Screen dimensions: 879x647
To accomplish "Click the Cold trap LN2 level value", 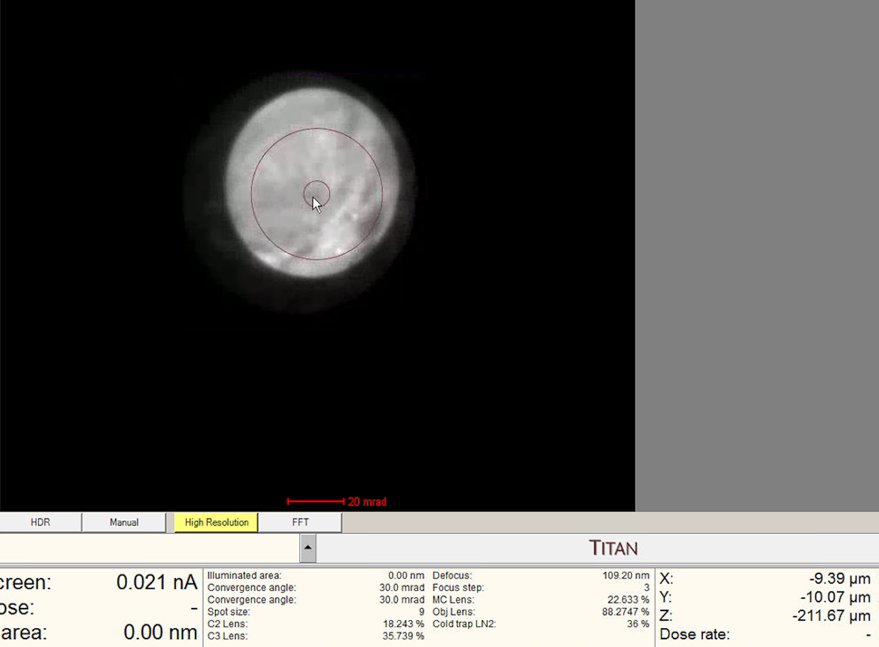I will point(638,624).
